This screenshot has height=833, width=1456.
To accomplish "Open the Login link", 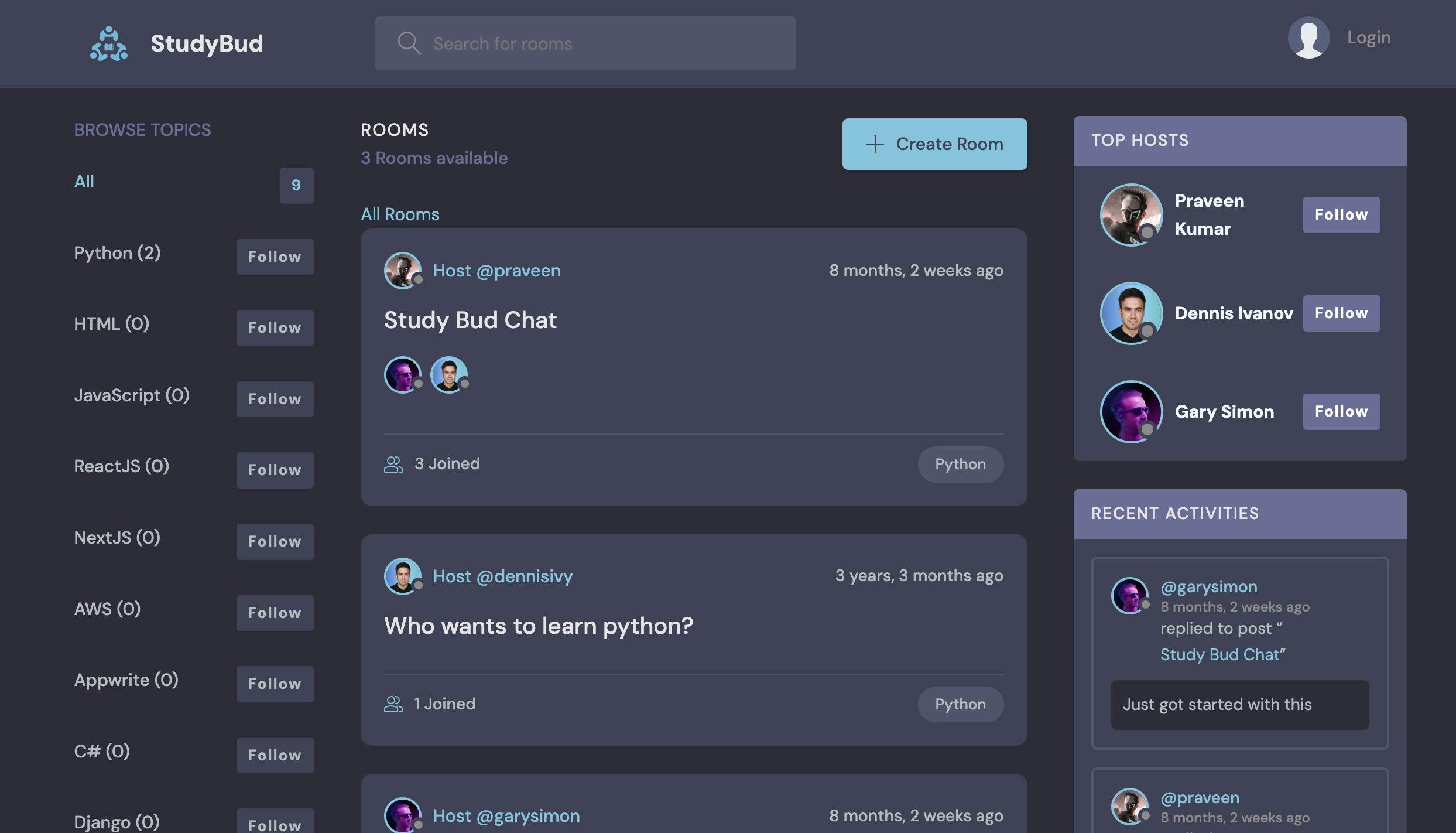I will pyautogui.click(x=1368, y=37).
